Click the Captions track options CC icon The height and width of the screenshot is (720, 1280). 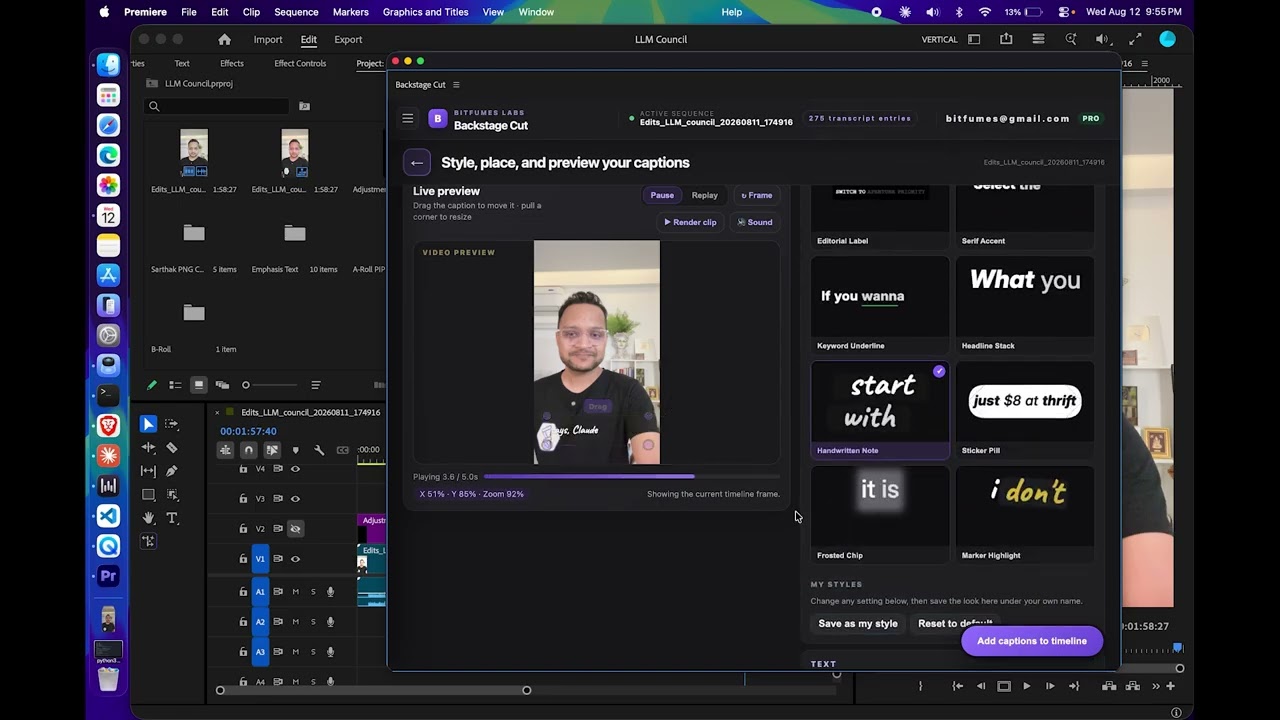click(343, 450)
